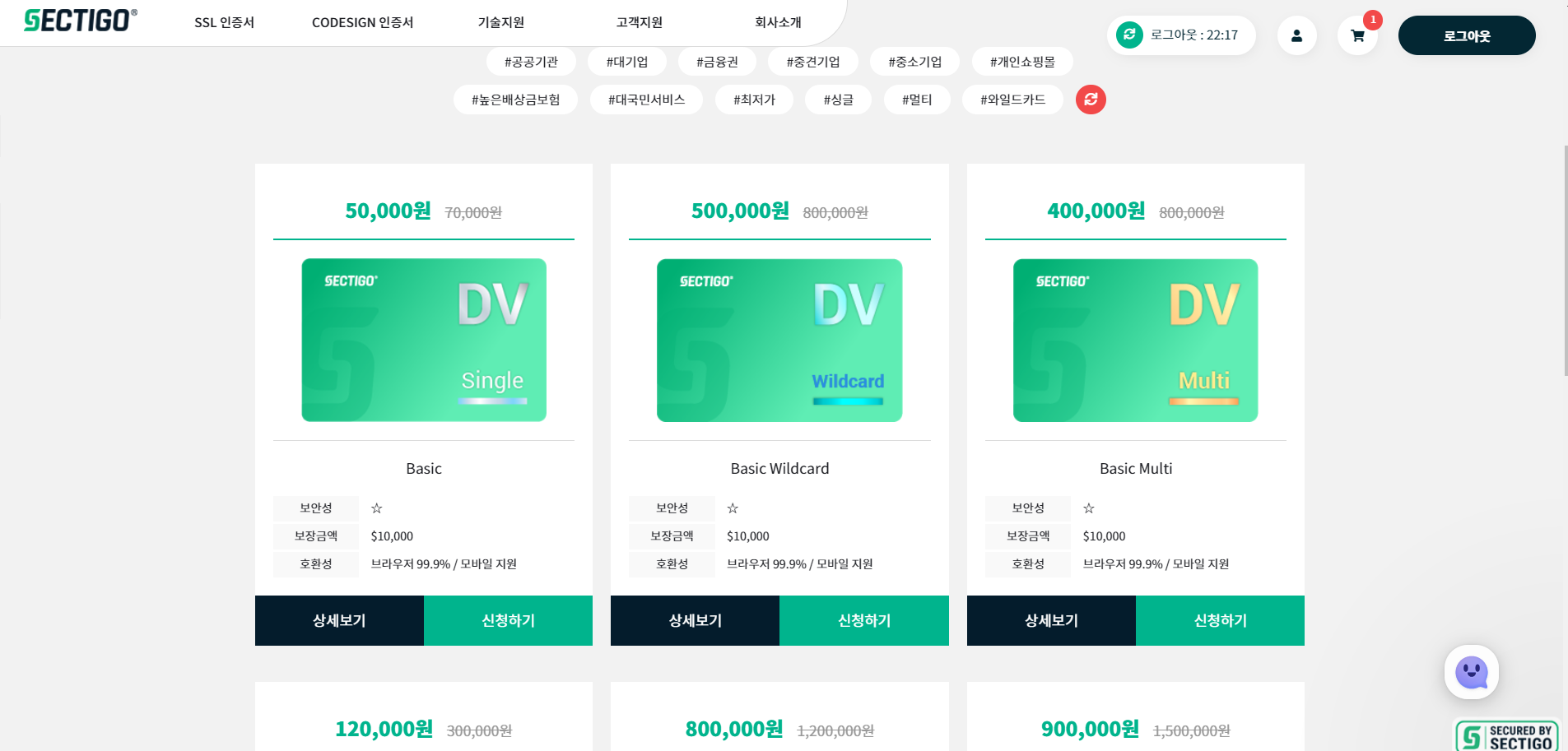Open the purple chatbot assistant icon
This screenshot has width=1568, height=751.
[1472, 672]
